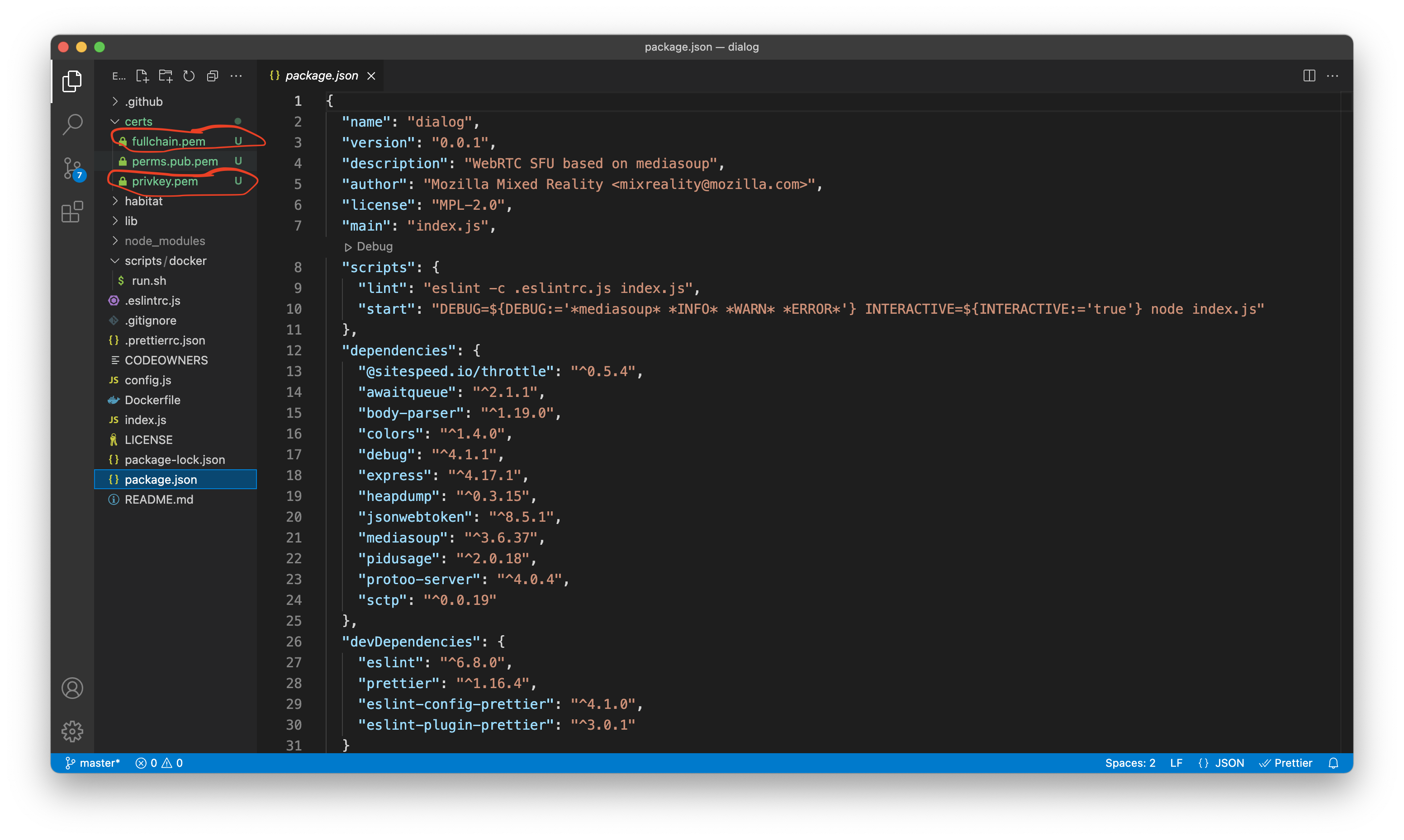Open the Dockerfile
Screen dimensions: 1404x840
coord(175,400)
